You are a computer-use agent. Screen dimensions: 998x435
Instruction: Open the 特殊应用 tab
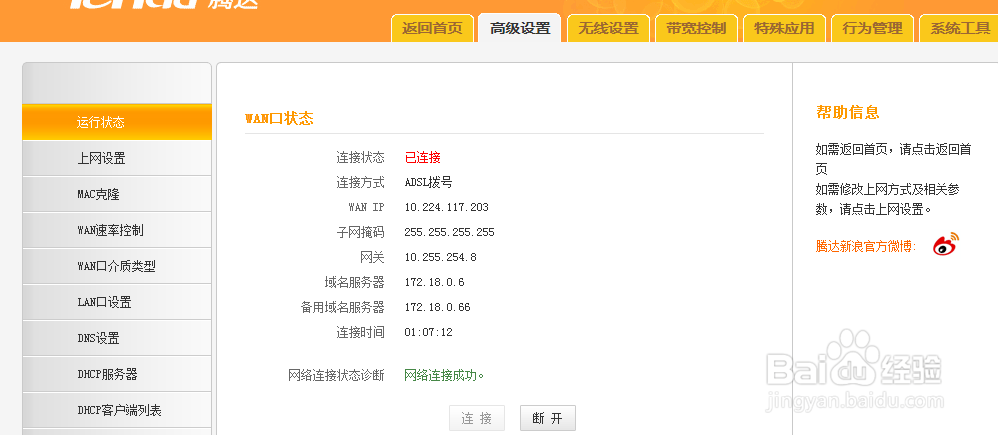coord(784,29)
